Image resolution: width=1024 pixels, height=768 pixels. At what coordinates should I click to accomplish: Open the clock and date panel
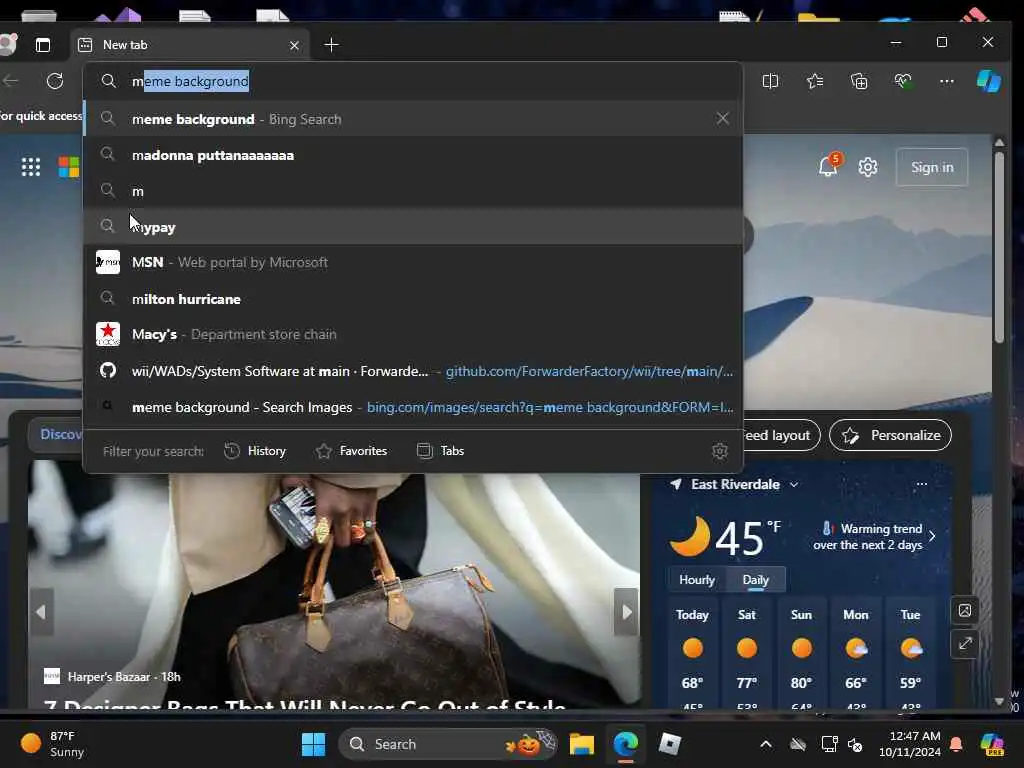(x=909, y=744)
